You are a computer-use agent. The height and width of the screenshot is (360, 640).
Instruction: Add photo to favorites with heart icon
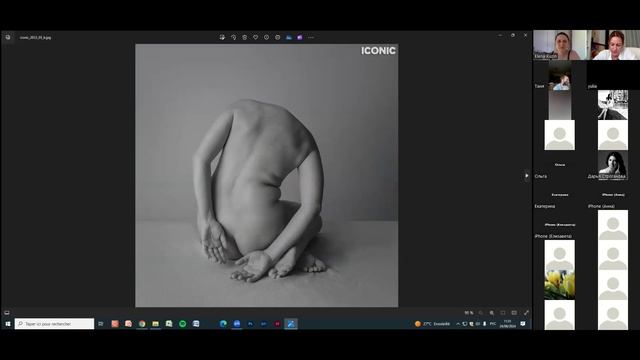tap(256, 37)
